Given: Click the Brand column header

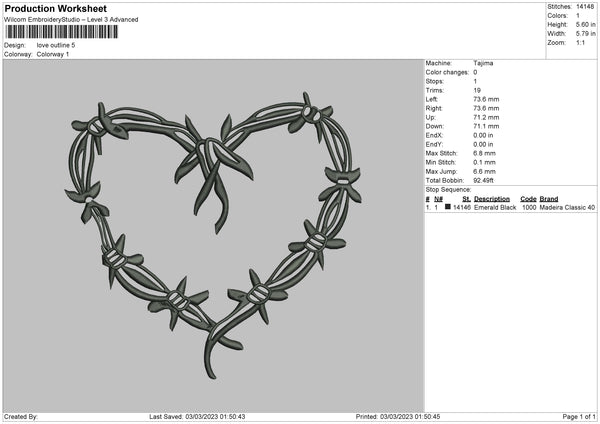Looking at the screenshot, I should pos(549,199).
